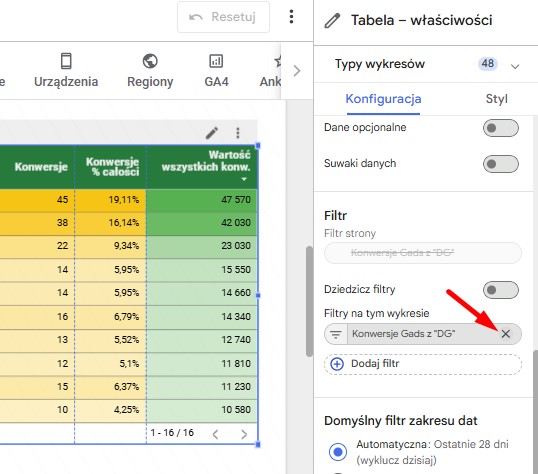
Task: Click the sort arrow under Wartość wszystkich konw.
Action: (244, 179)
